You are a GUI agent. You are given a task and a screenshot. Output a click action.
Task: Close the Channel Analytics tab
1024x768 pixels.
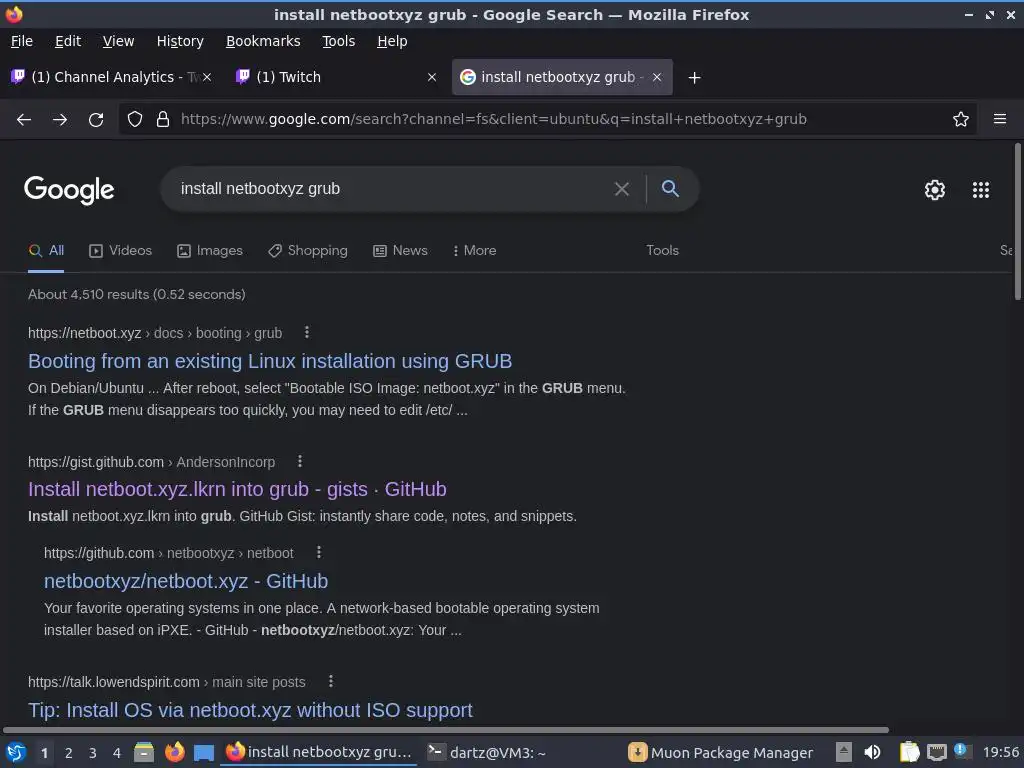click(x=206, y=77)
